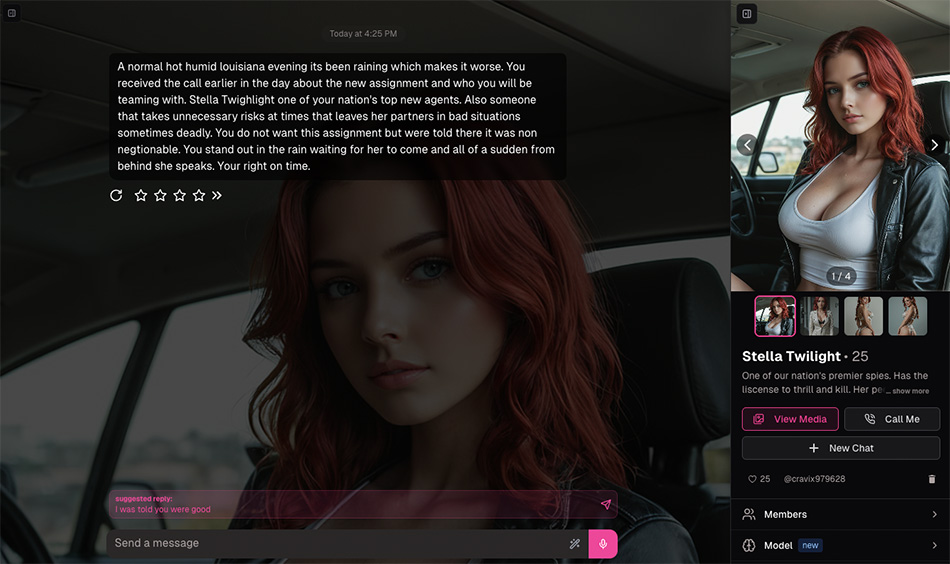This screenshot has width=950, height=564.
Task: Click the magic wand icon in message box
Action: tap(575, 543)
